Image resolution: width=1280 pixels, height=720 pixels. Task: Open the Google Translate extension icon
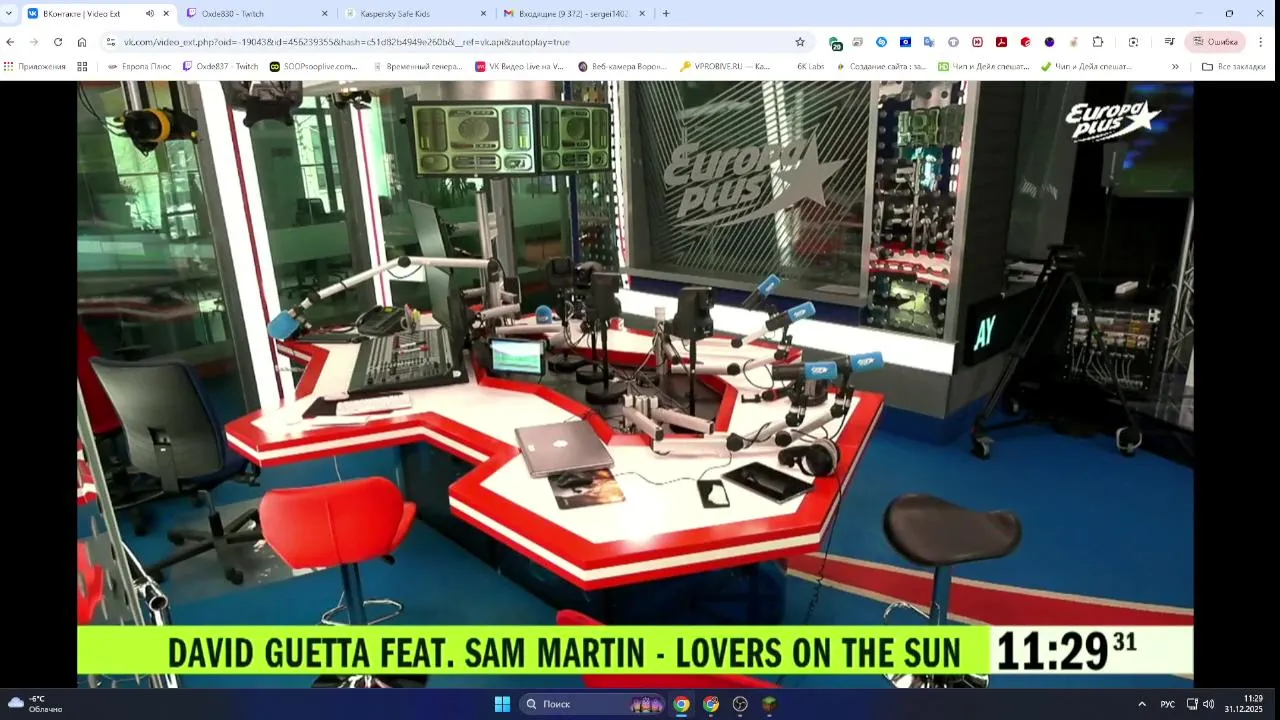coord(929,42)
